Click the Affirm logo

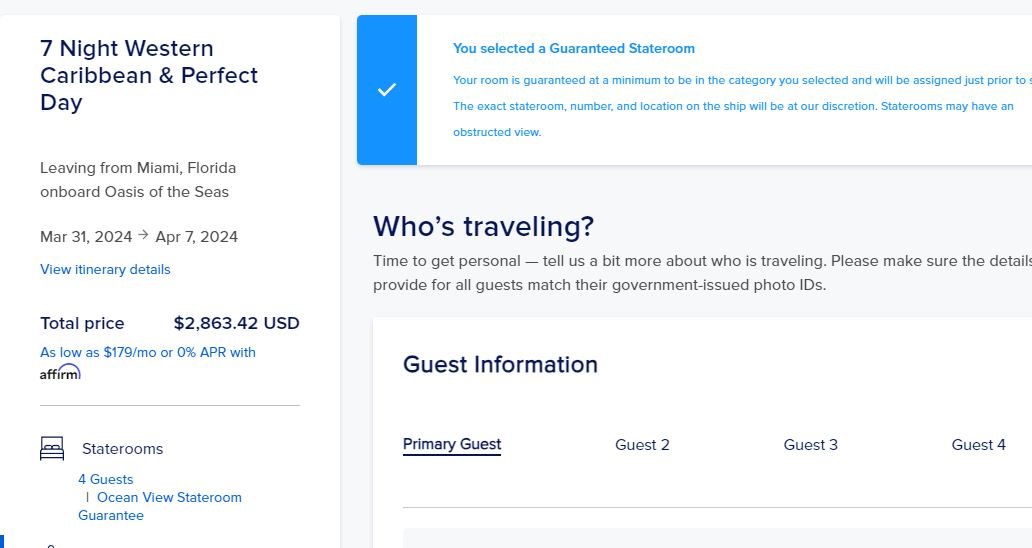click(60, 372)
